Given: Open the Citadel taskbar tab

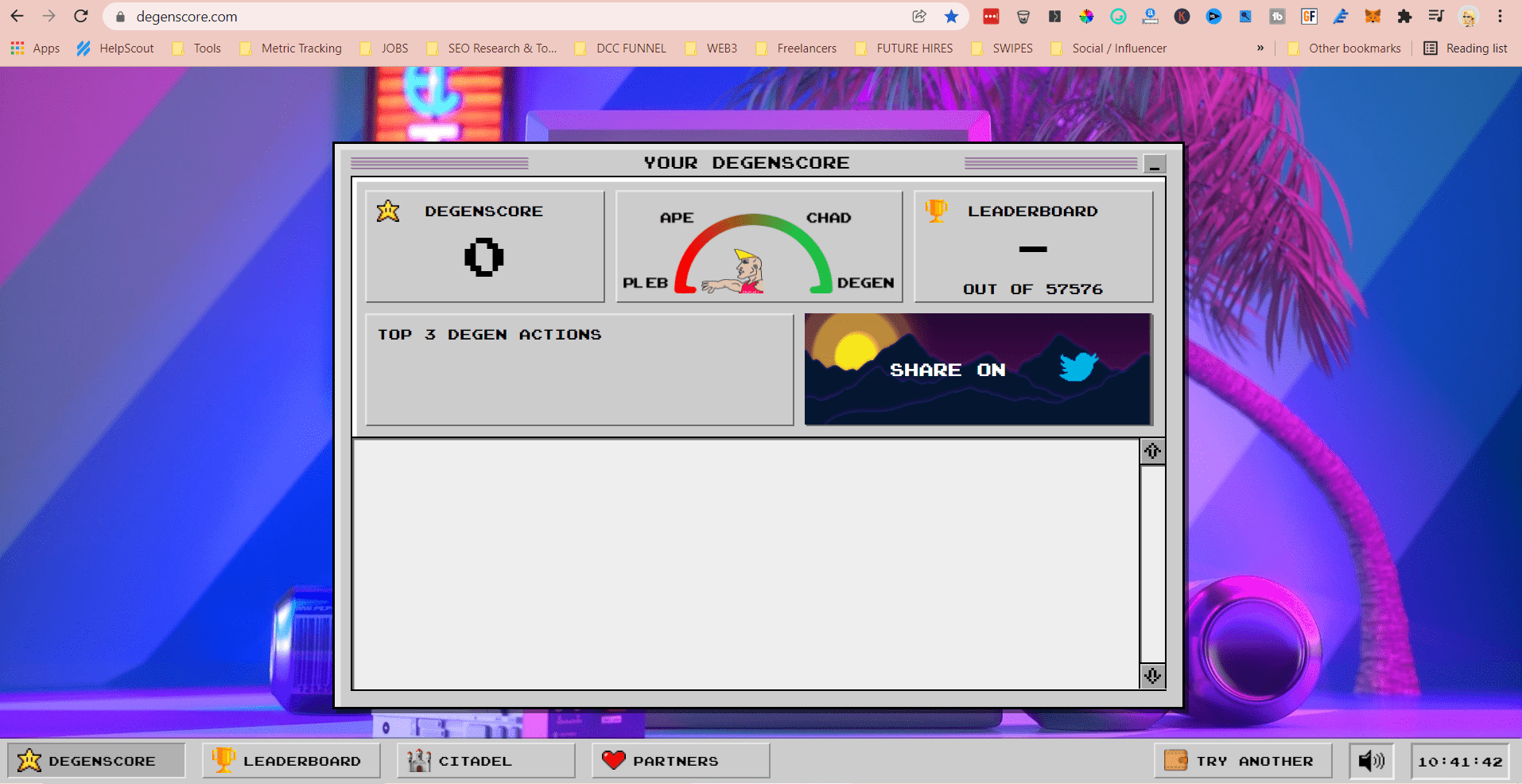Looking at the screenshot, I should [486, 761].
